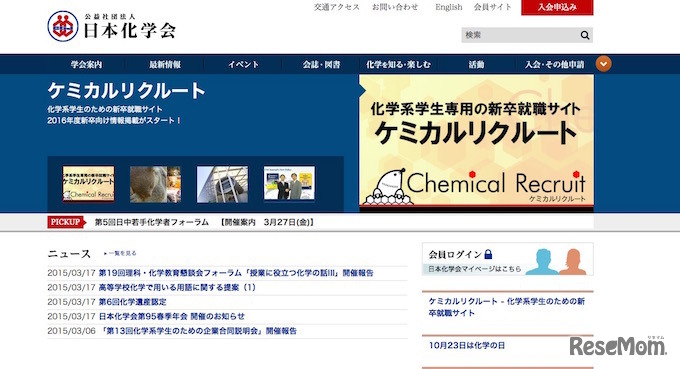Image resolution: width=680 pixels, height=369 pixels.
Task: Click 日本化学会マイページはこちら
Action: click(474, 269)
